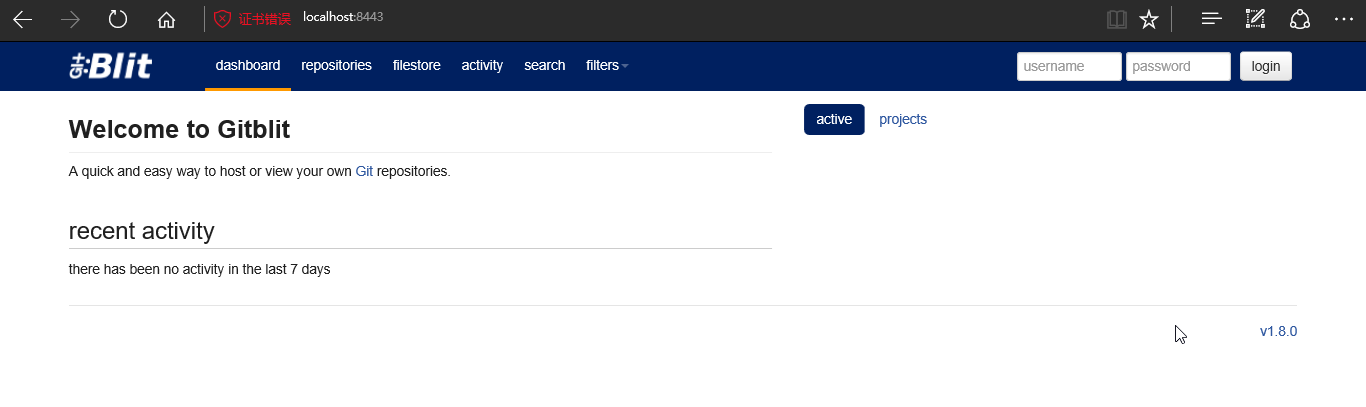Switch to the projects tab

pos(903,119)
